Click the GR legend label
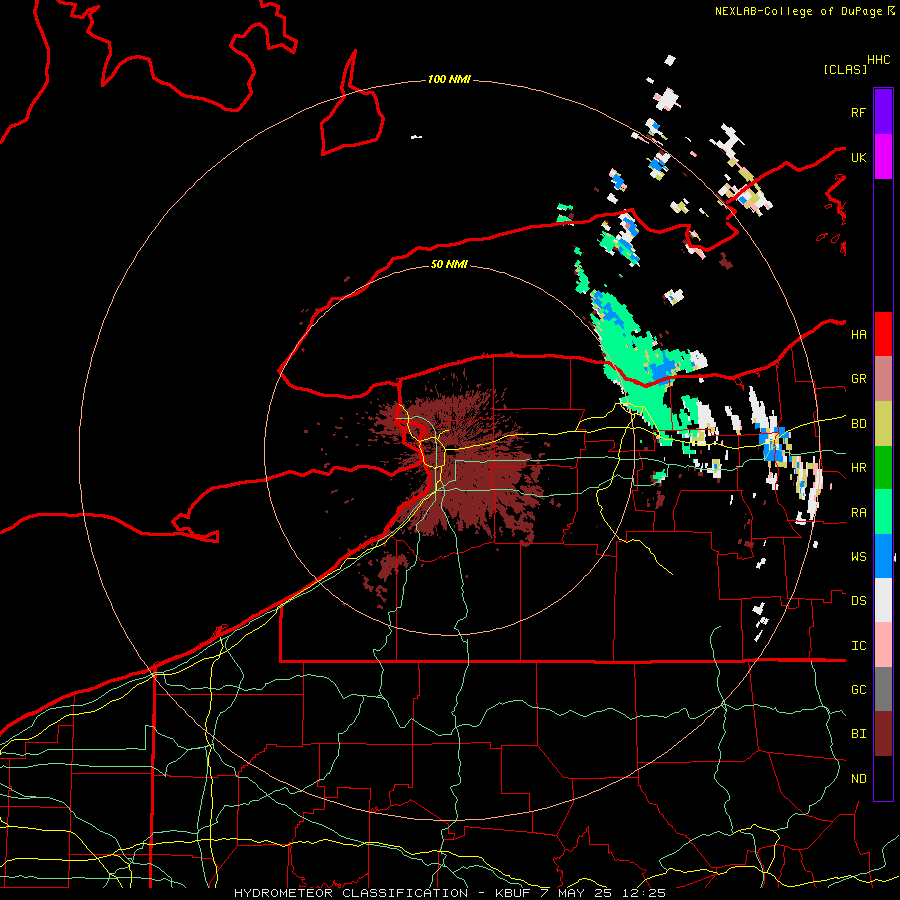Image resolution: width=900 pixels, height=900 pixels. click(x=858, y=379)
